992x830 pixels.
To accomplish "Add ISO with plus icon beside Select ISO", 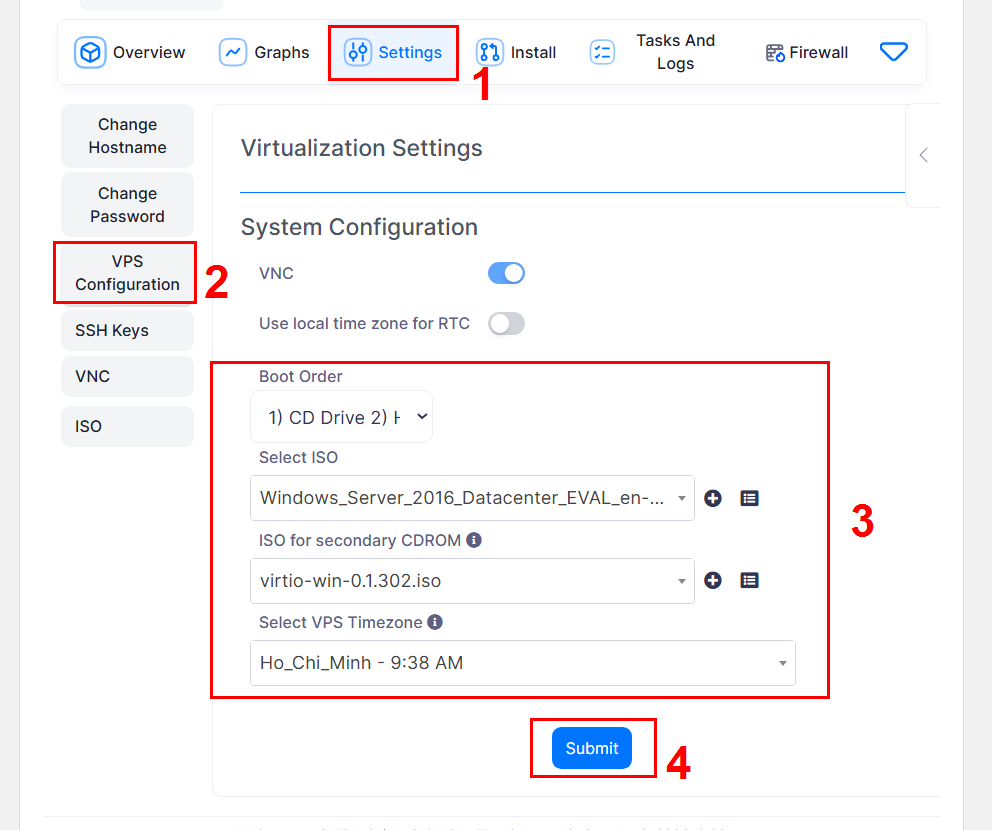I will (713, 499).
